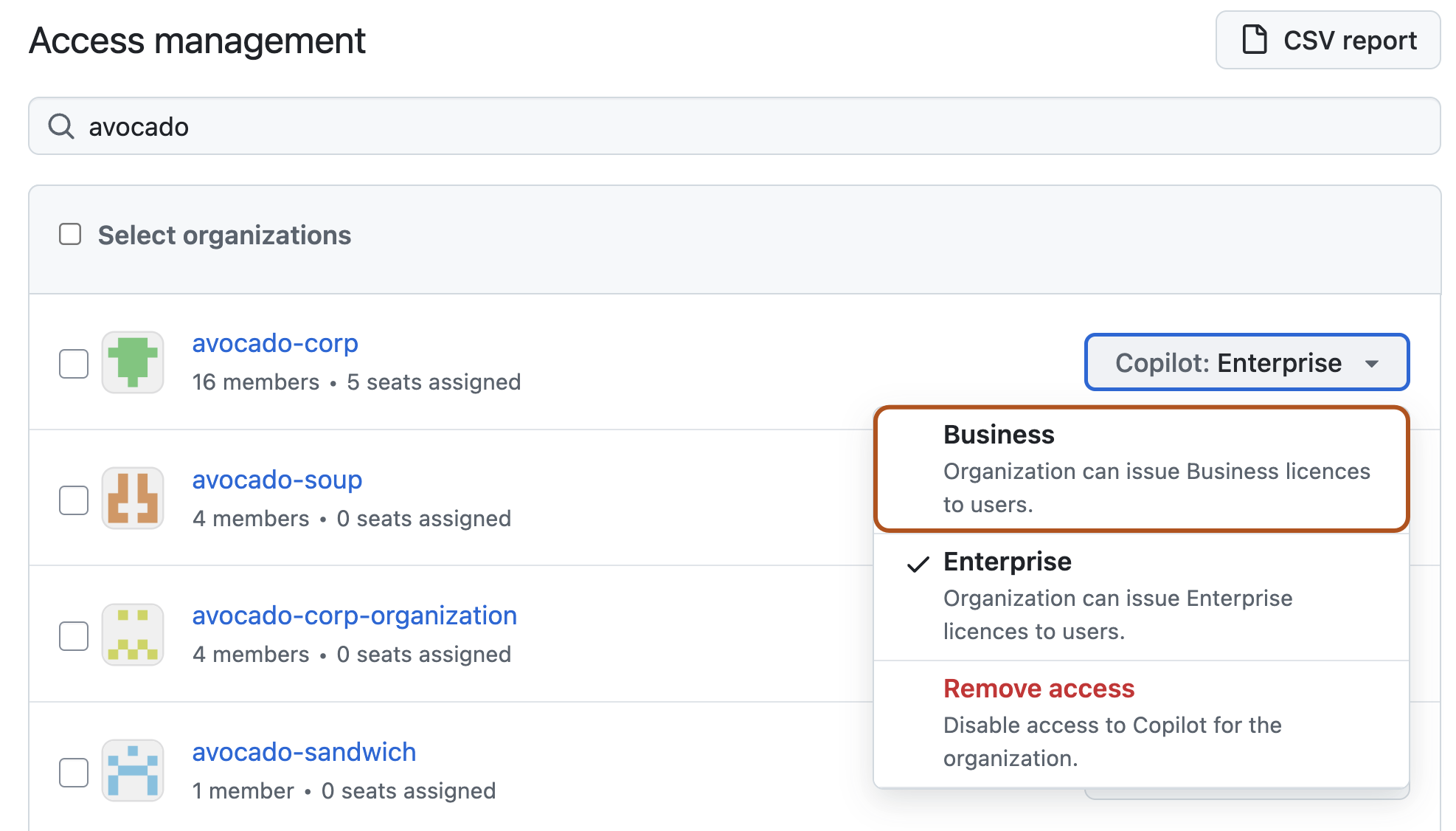Click the avocado-sandwich organization avatar icon

pyautogui.click(x=133, y=770)
